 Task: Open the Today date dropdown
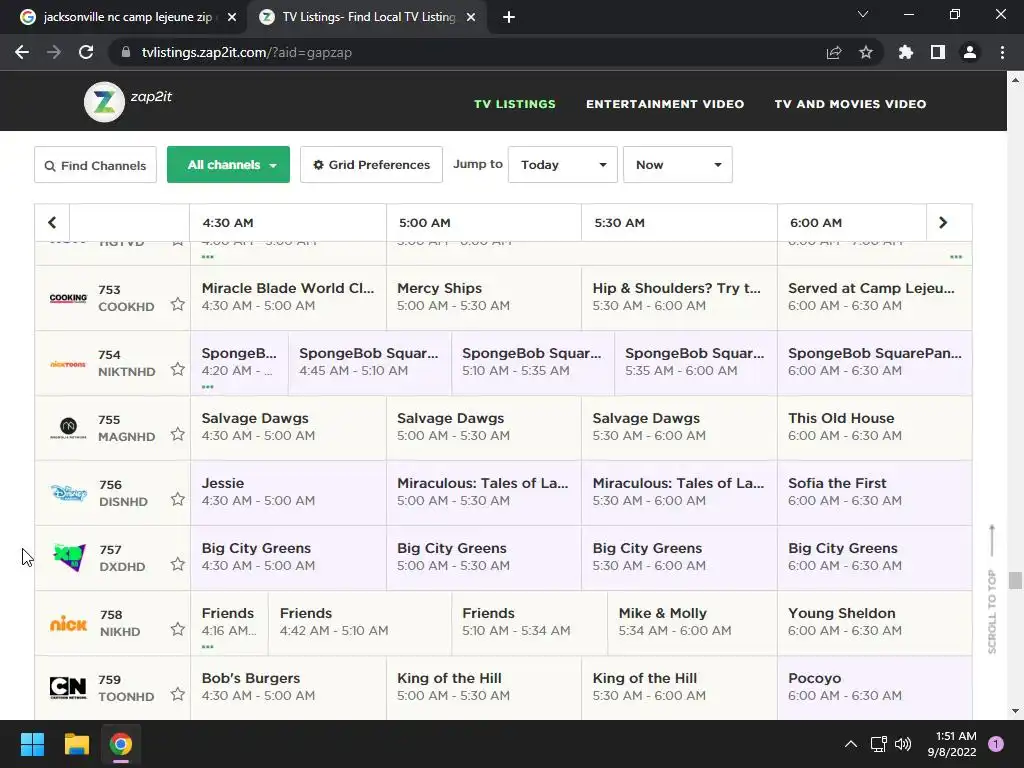(563, 165)
